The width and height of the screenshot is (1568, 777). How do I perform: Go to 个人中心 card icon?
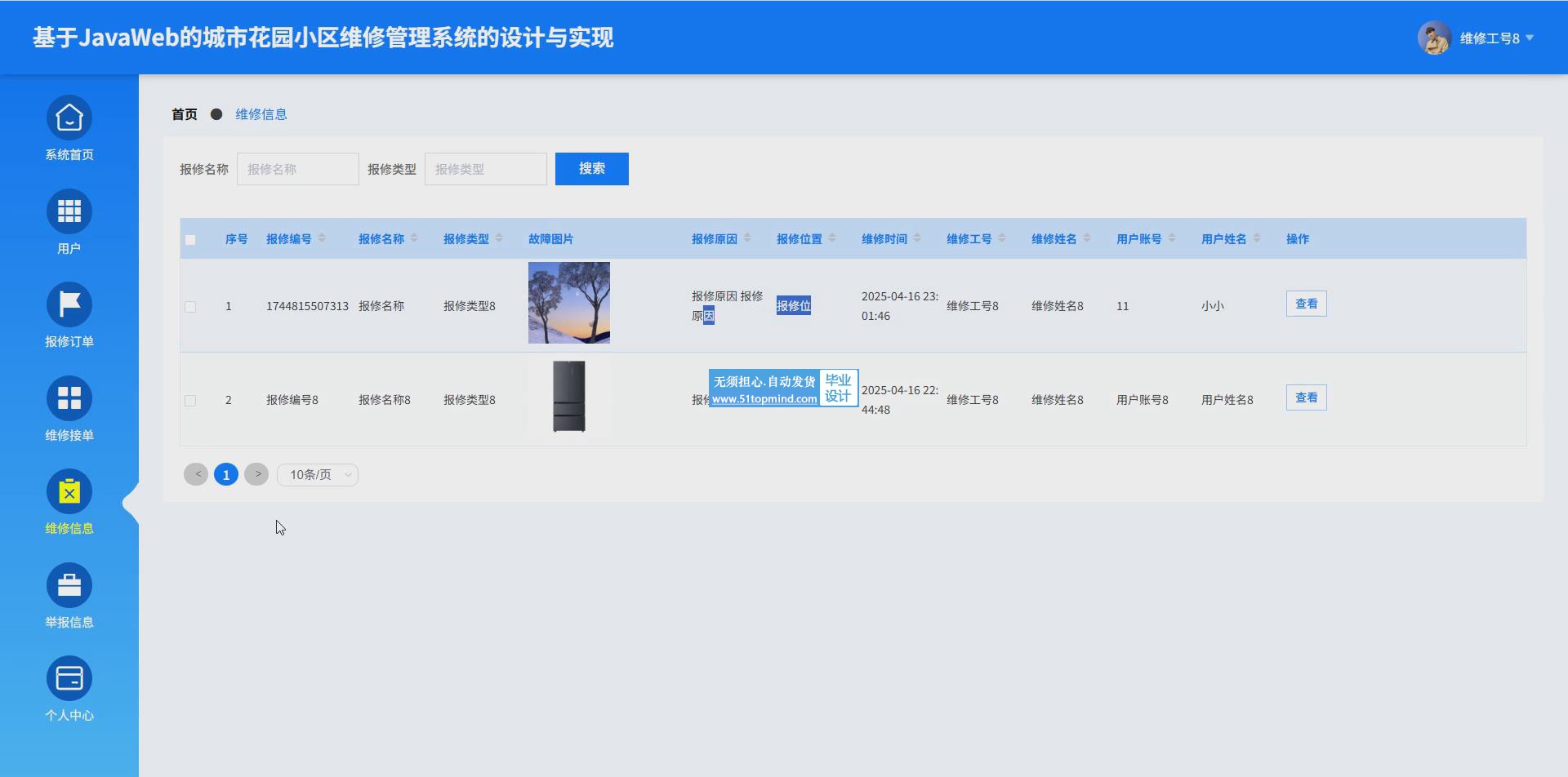(x=69, y=679)
